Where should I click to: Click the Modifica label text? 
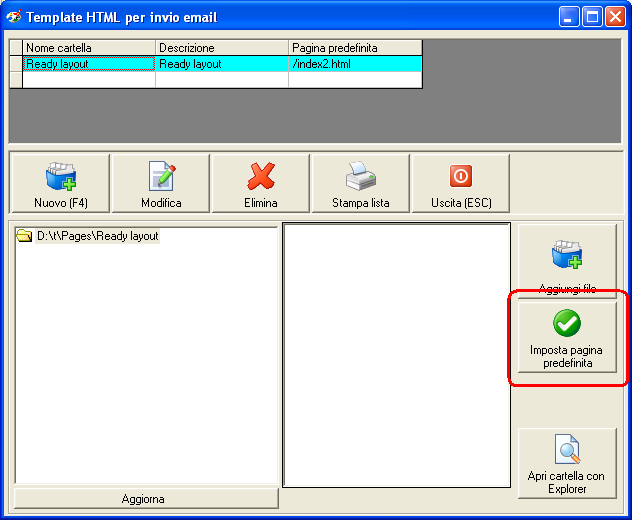click(x=161, y=203)
